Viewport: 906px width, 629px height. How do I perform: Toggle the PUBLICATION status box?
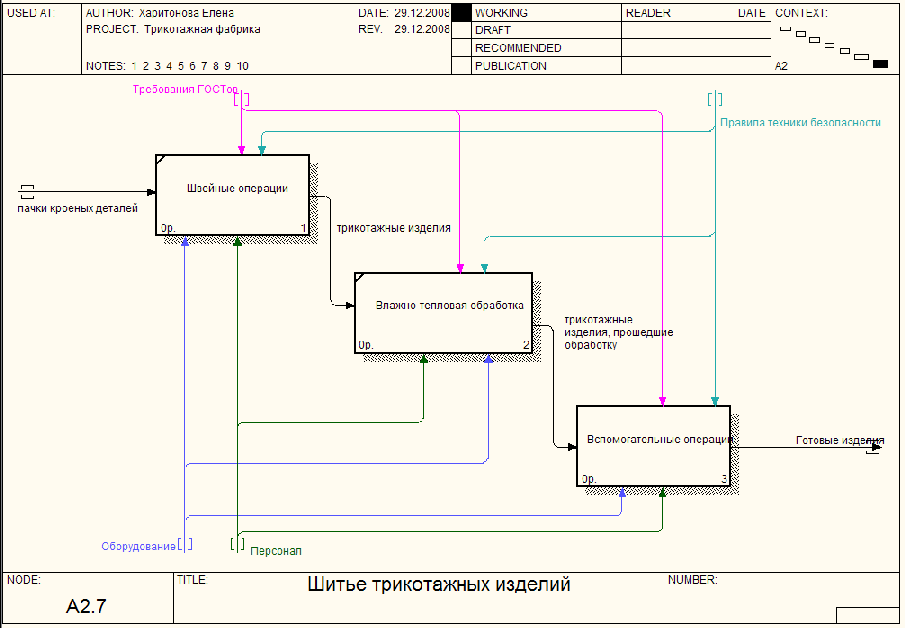point(461,65)
